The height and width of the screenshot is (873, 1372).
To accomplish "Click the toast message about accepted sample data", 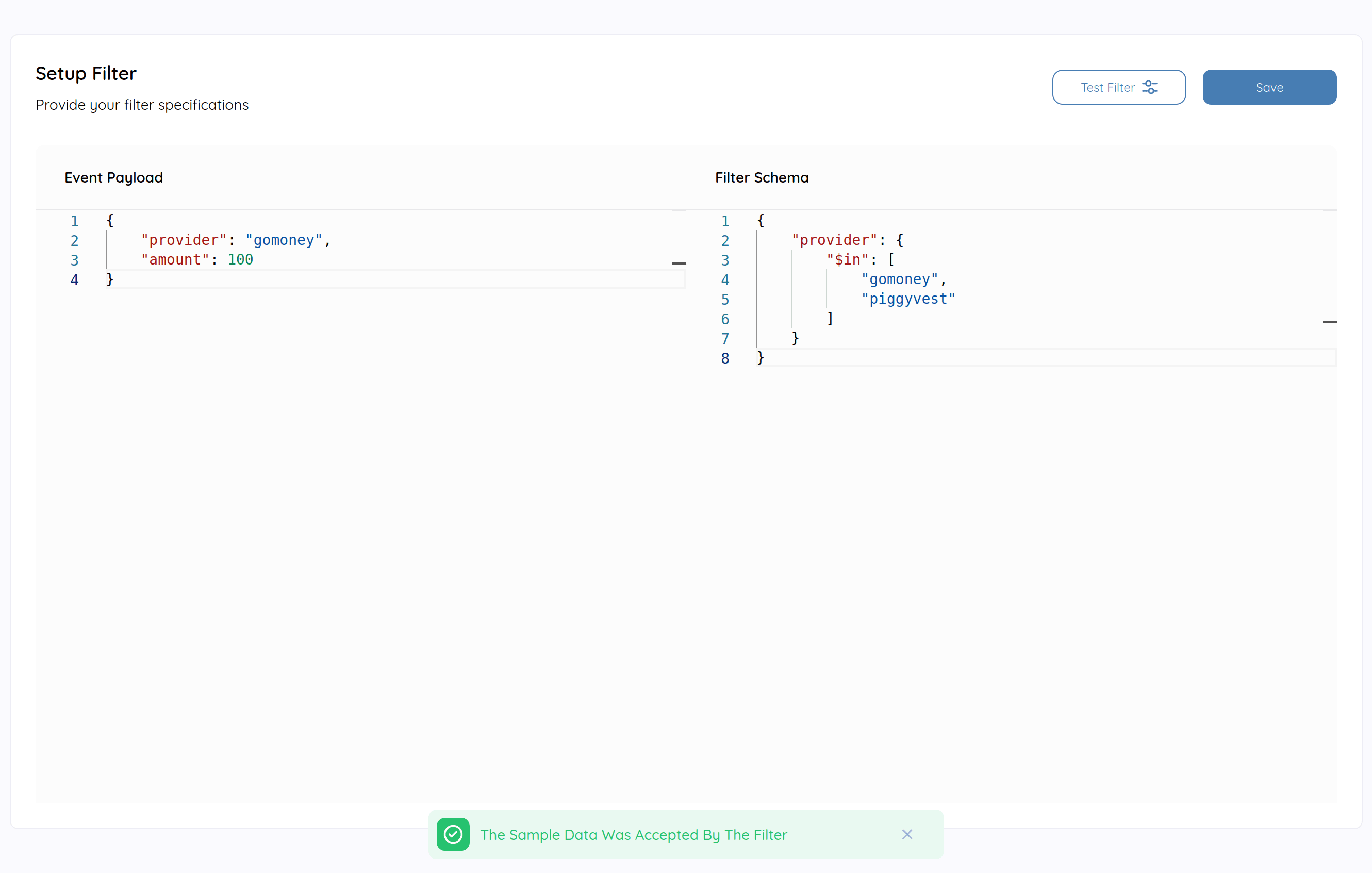I will point(634,834).
